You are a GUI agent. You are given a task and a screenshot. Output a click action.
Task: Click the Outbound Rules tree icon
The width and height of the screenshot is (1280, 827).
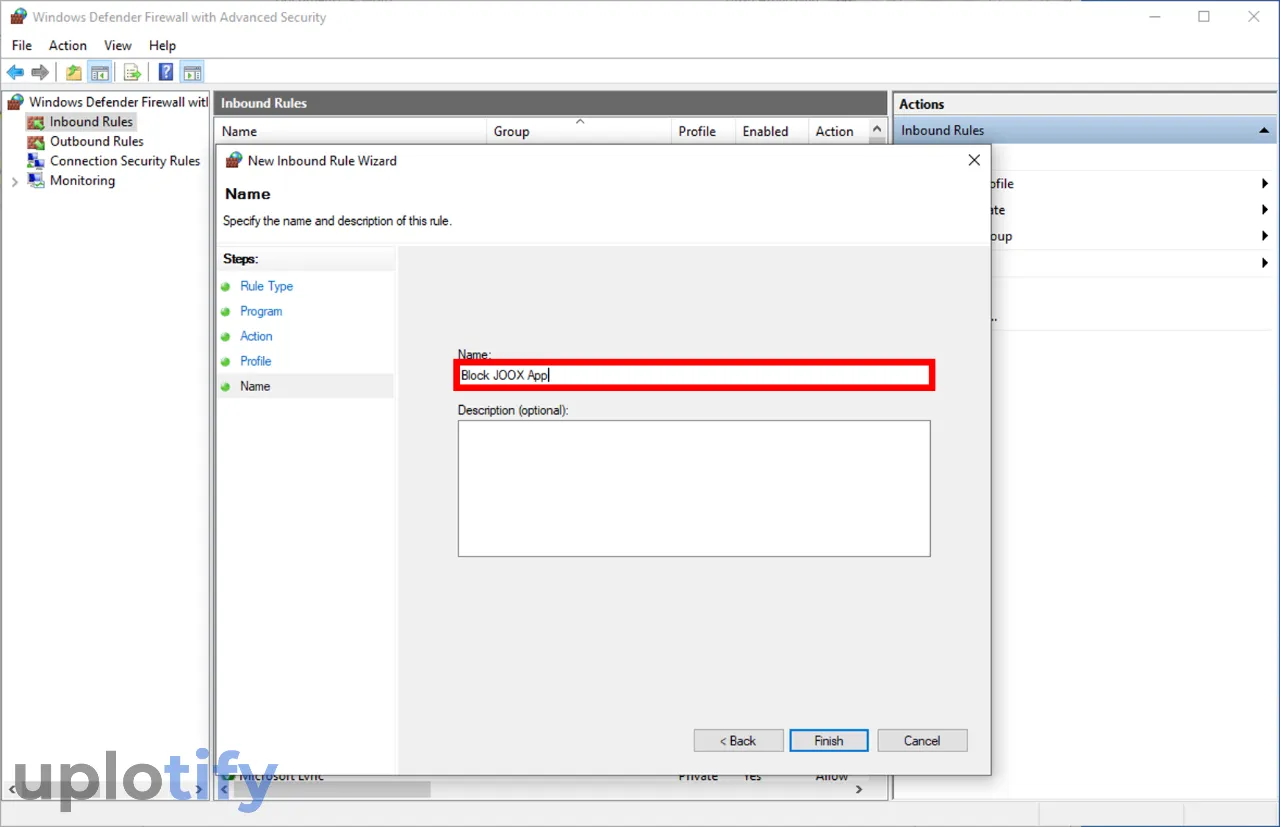(36, 142)
